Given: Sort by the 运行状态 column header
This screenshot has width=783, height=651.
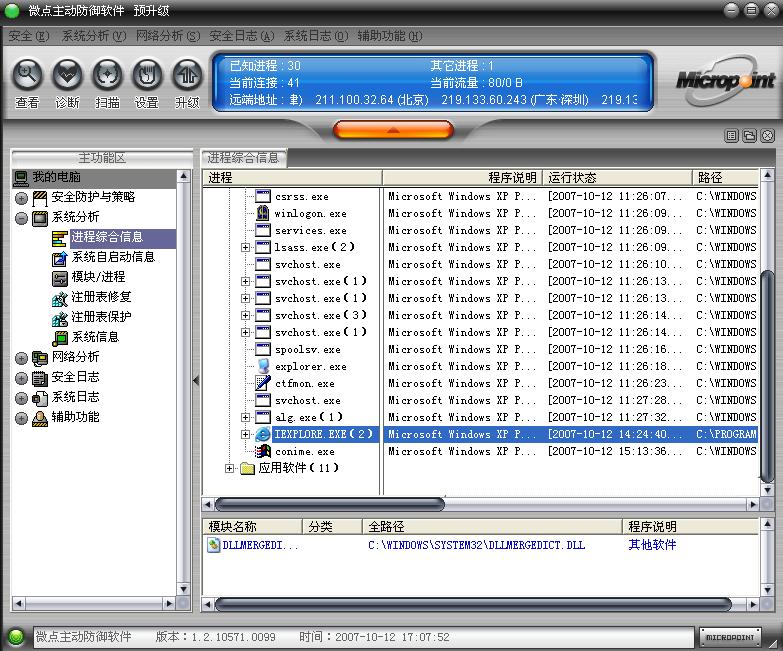Looking at the screenshot, I should point(617,177).
